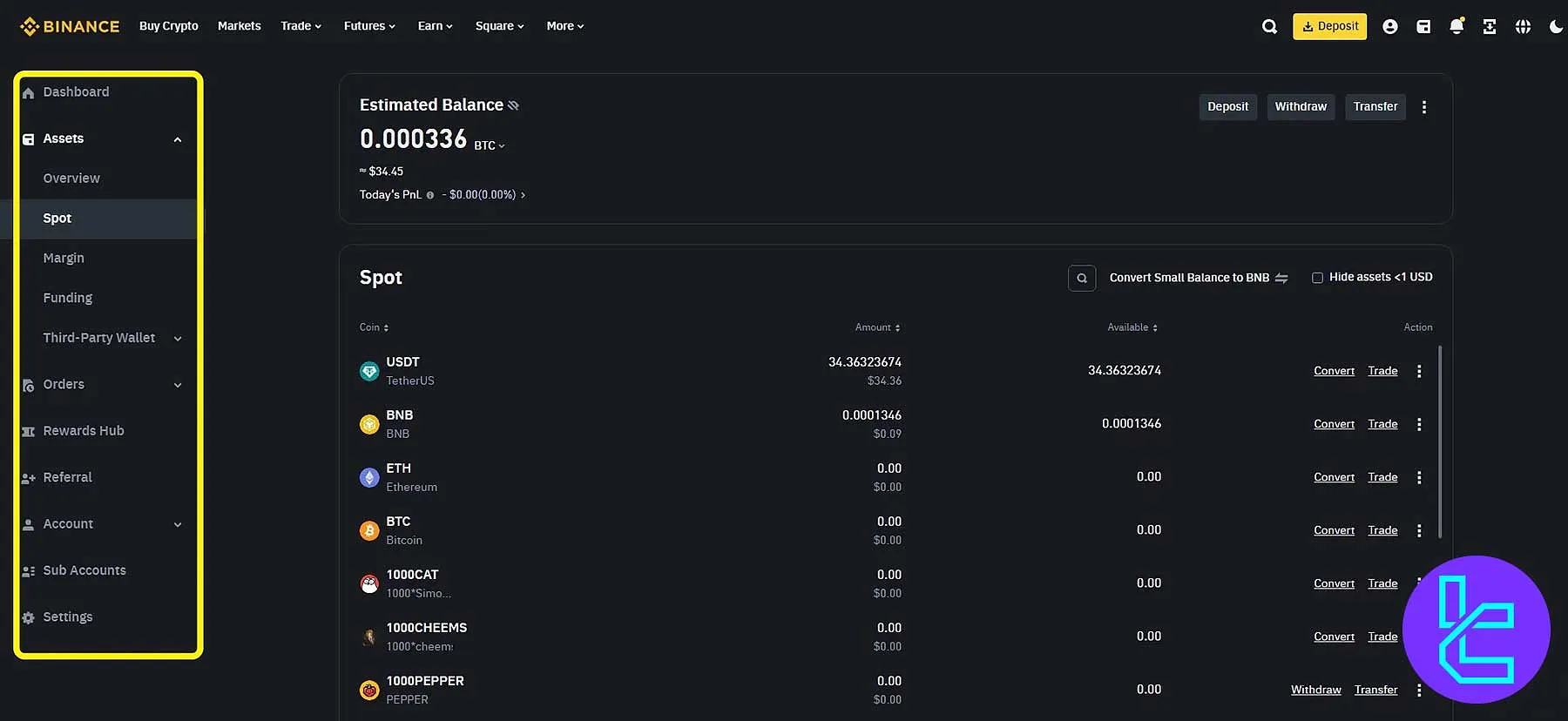Viewport: 1568px width, 721px height.
Task: Select Funding in the sidebar
Action: pyautogui.click(x=68, y=298)
